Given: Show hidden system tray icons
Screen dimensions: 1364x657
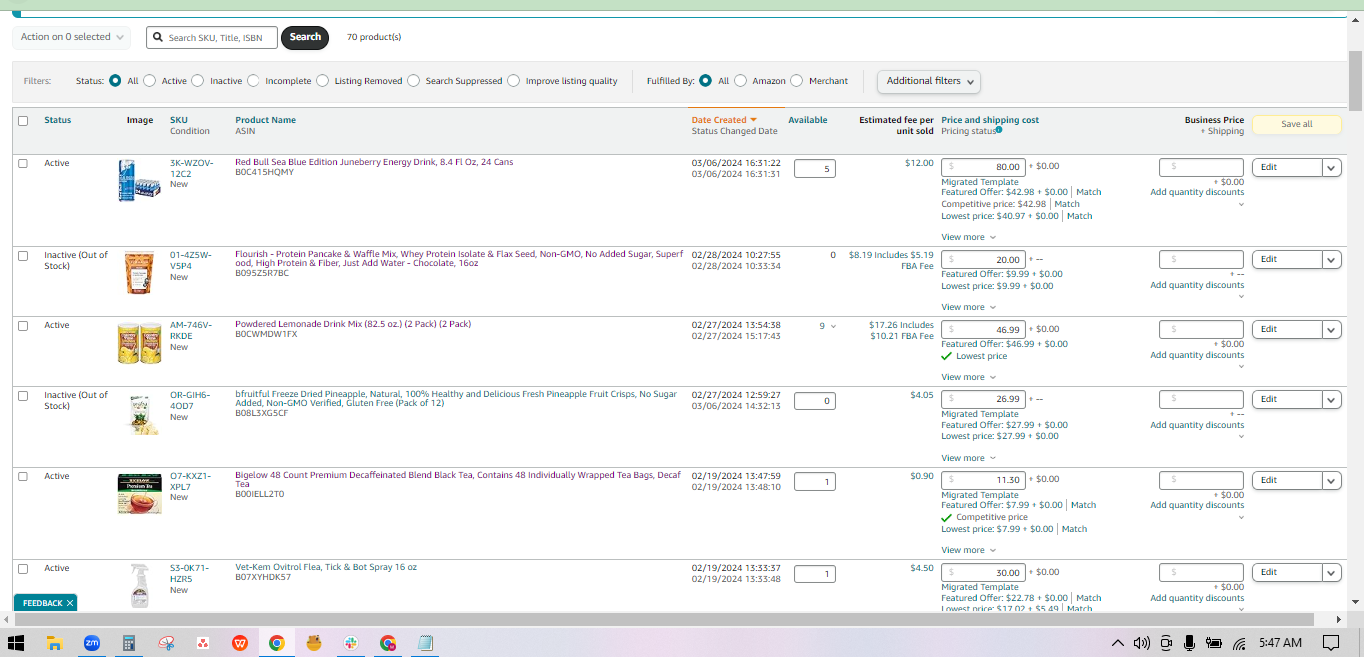Looking at the screenshot, I should (x=1118, y=643).
